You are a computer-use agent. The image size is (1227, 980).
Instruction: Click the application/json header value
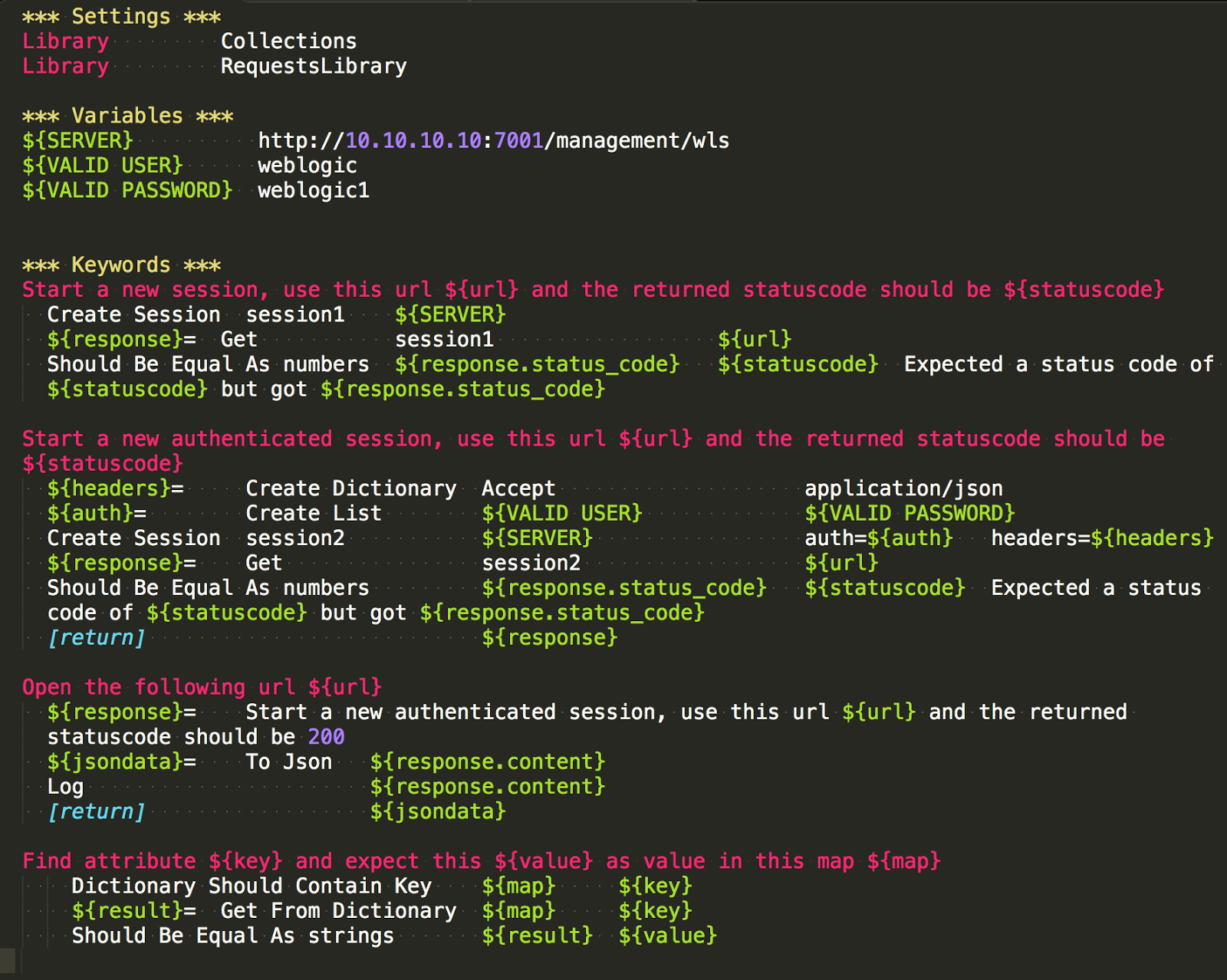(x=903, y=488)
